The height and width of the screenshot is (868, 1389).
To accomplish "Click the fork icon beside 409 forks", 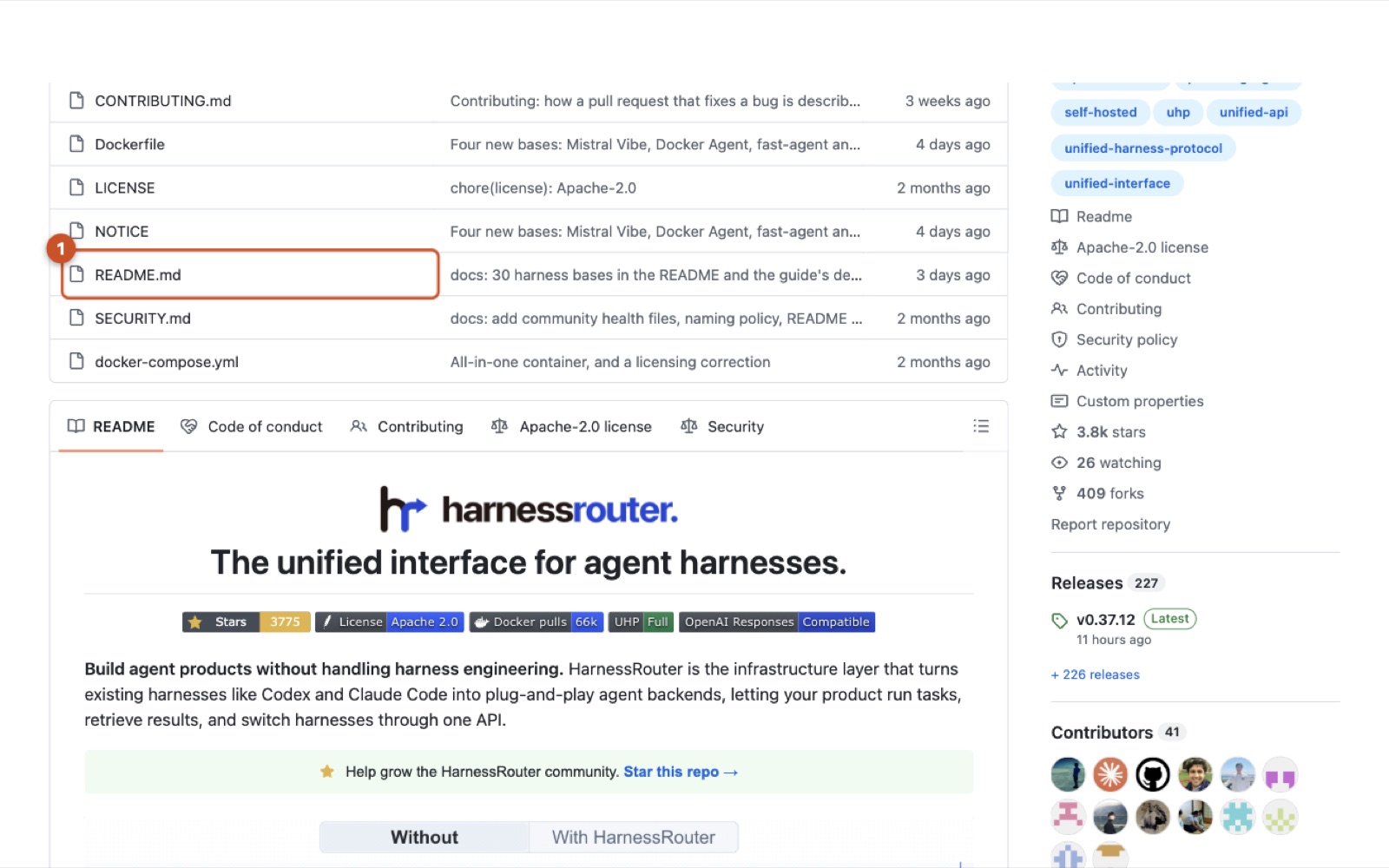I will pyautogui.click(x=1059, y=493).
